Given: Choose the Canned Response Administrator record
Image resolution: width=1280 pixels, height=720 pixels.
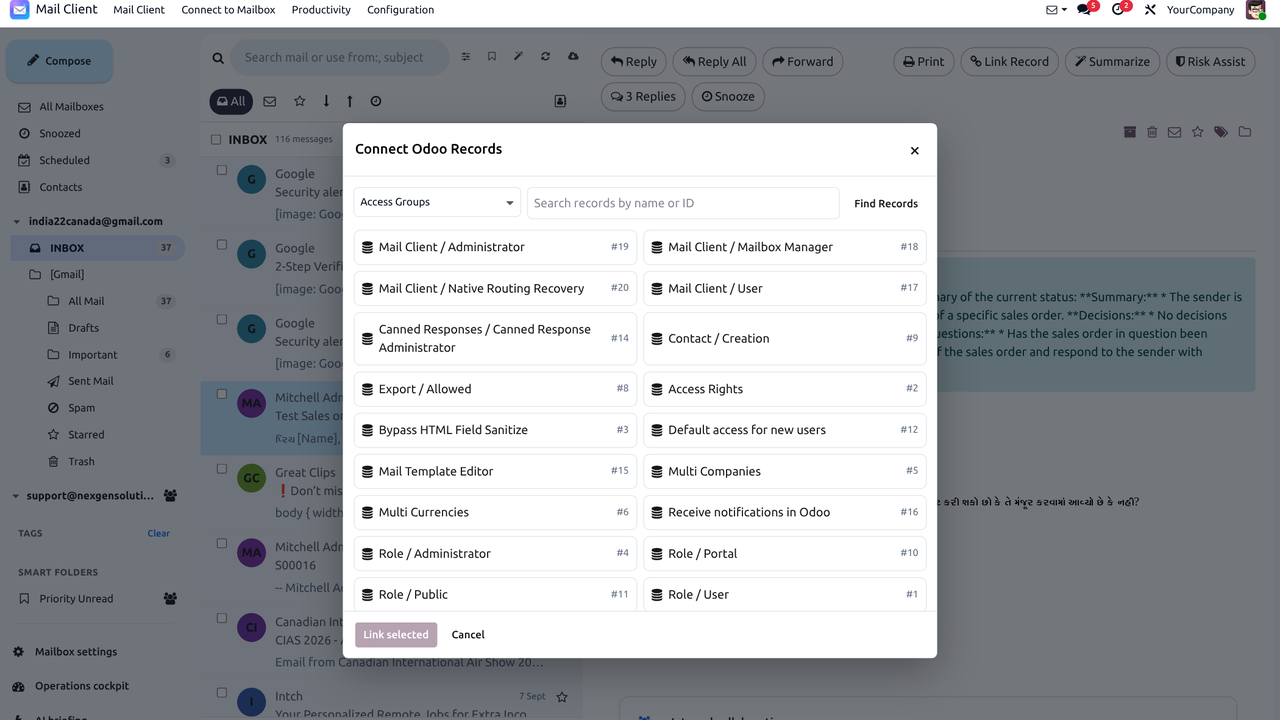Looking at the screenshot, I should 495,338.
